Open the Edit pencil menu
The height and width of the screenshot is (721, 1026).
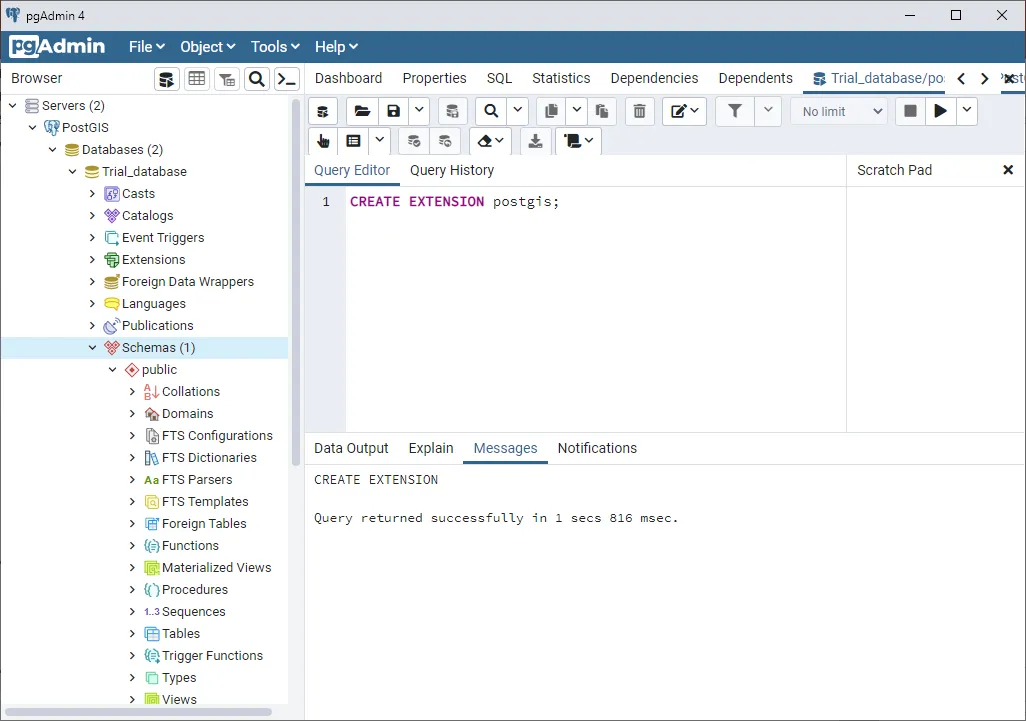684,111
